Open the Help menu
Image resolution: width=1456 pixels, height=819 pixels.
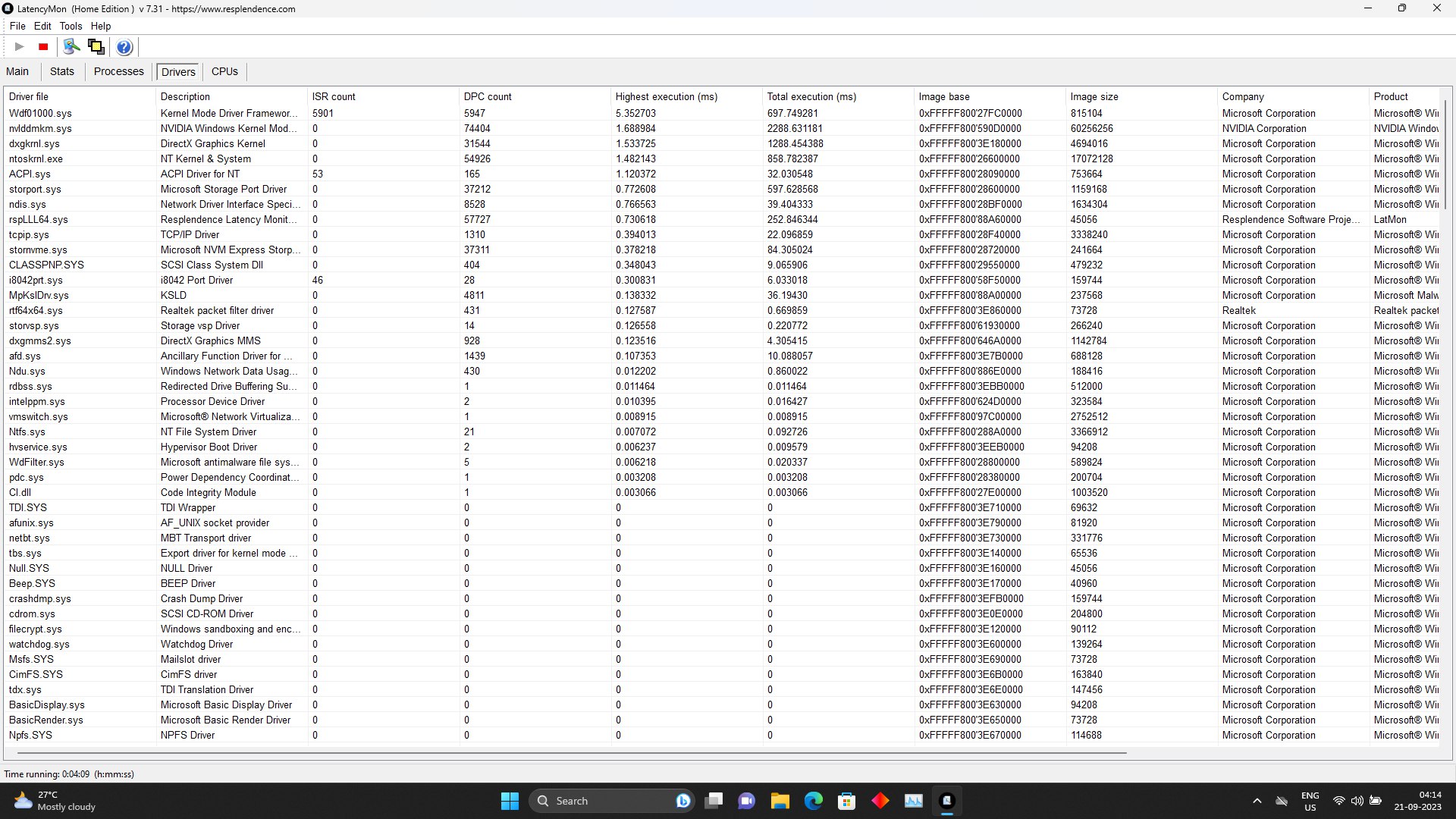click(x=101, y=26)
